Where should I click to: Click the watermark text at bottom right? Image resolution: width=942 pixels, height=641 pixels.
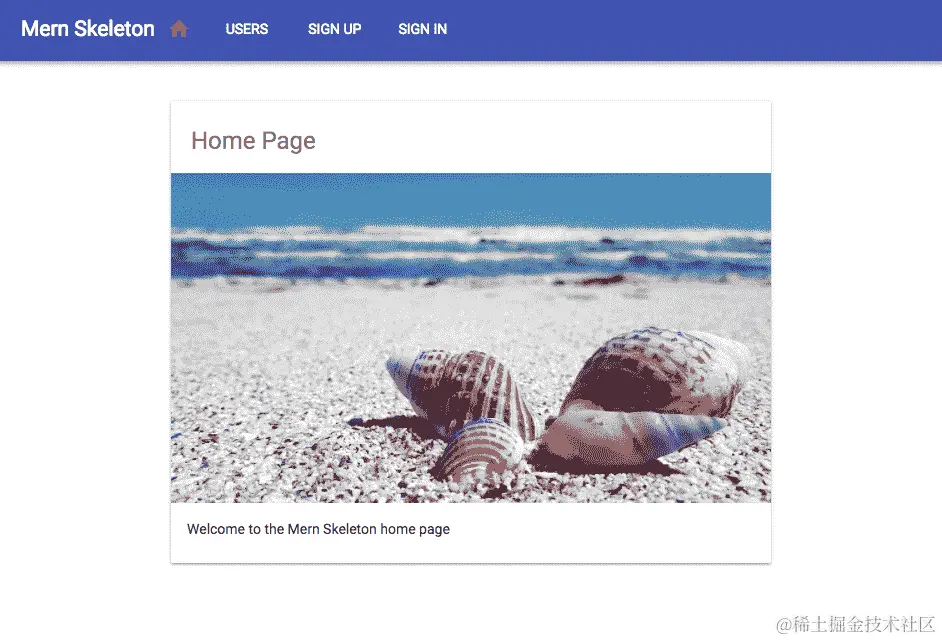855,625
